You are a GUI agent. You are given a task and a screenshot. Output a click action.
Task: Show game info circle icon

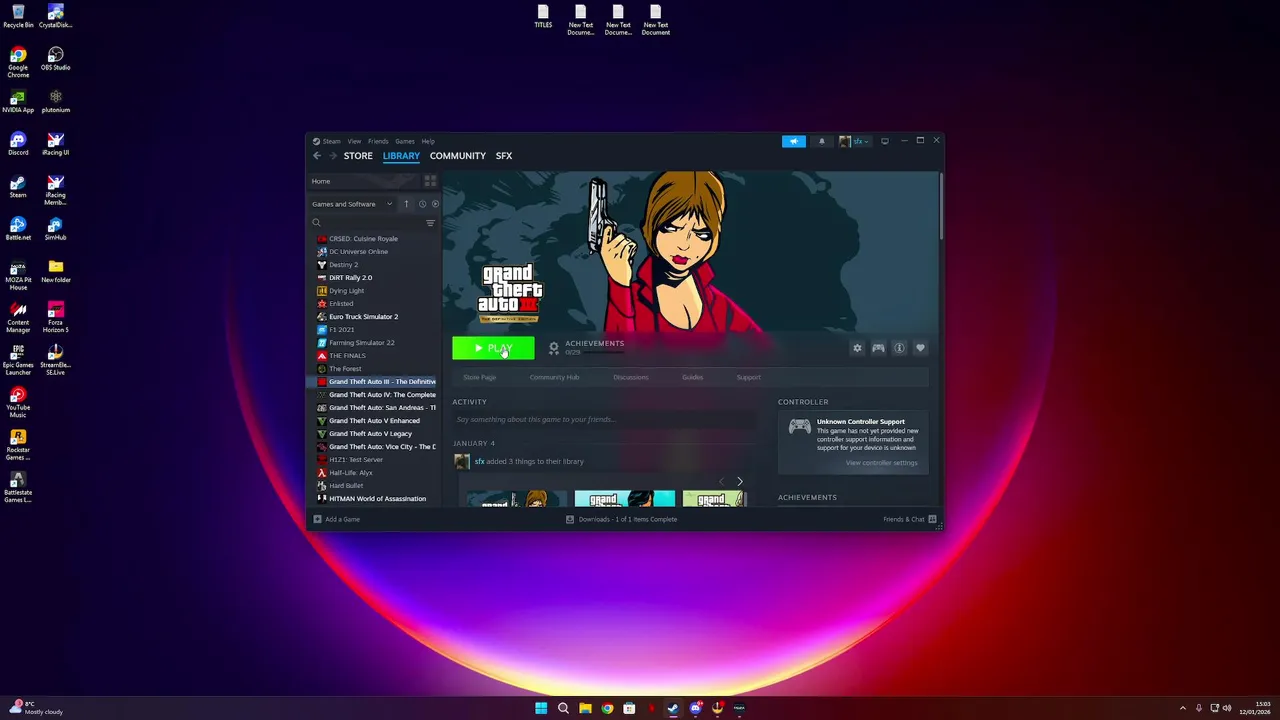899,348
